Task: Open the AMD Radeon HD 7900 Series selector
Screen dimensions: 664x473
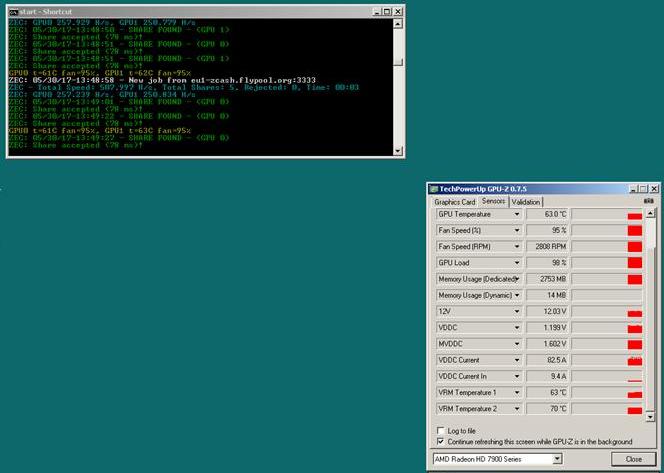Action: pyautogui.click(x=498, y=459)
